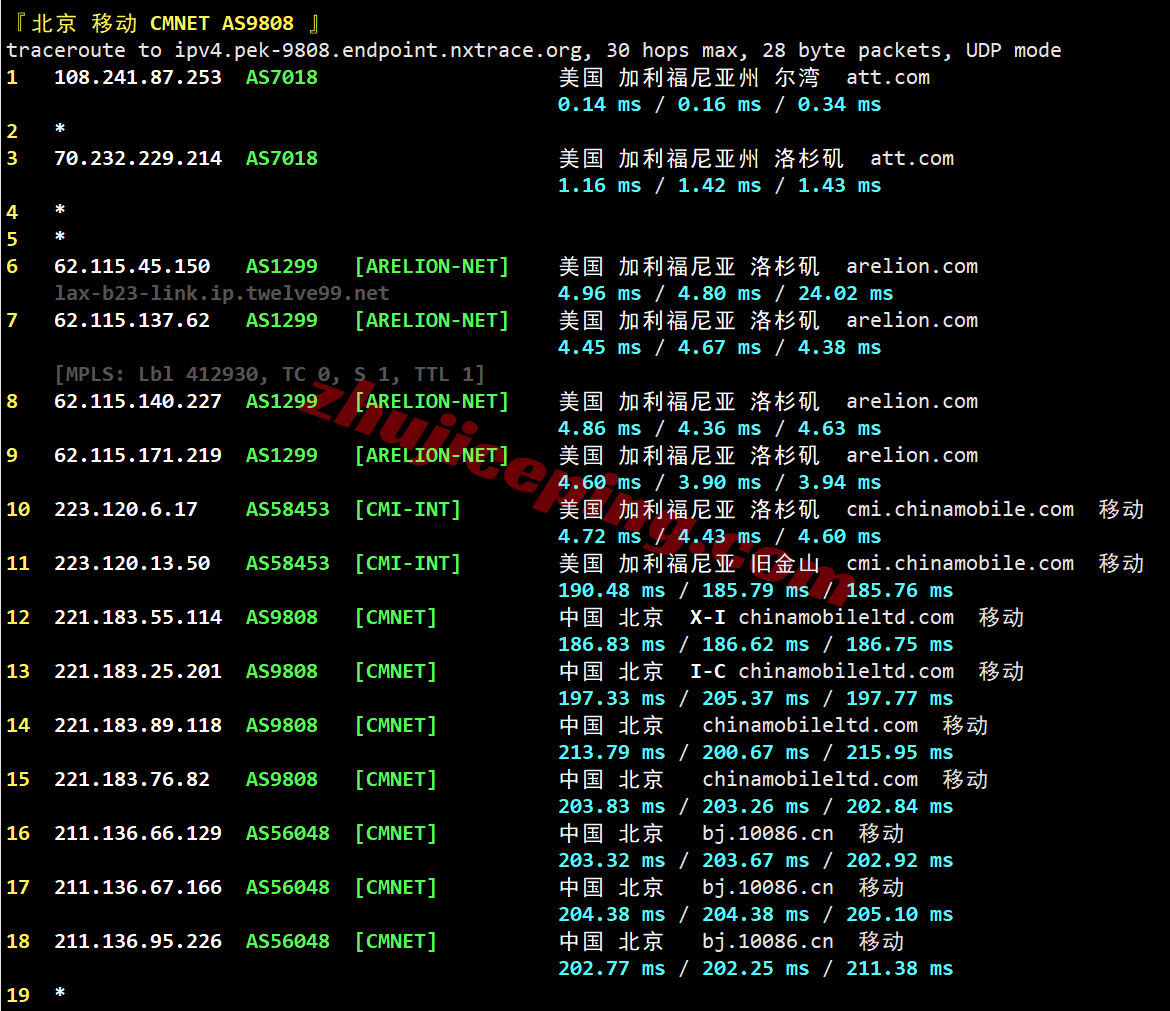Image resolution: width=1170 pixels, height=1011 pixels.
Task: Select IP address 221.183.76.82
Action: point(132,779)
